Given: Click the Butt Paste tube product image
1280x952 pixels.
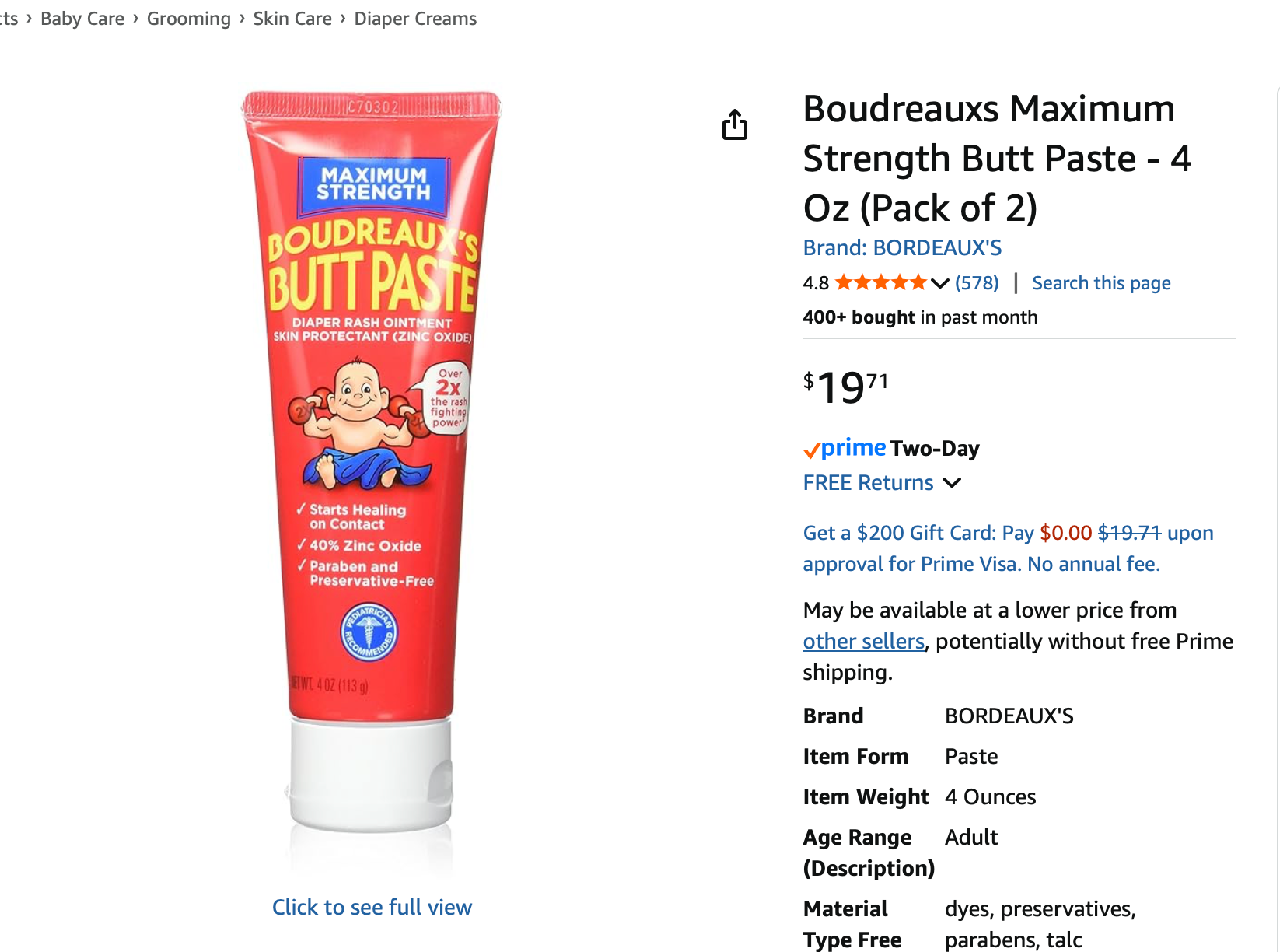Looking at the screenshot, I should 372,459.
